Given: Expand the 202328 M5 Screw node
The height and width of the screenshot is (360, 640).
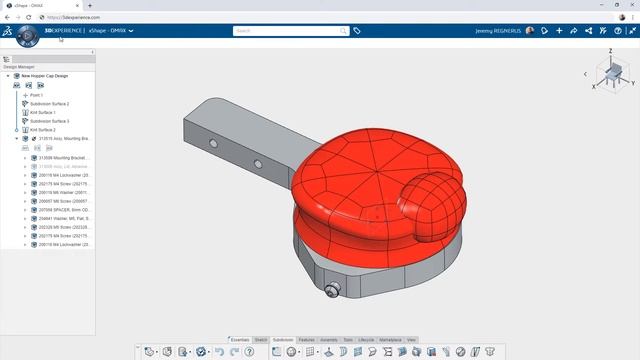Looking at the screenshot, I should point(25,227).
